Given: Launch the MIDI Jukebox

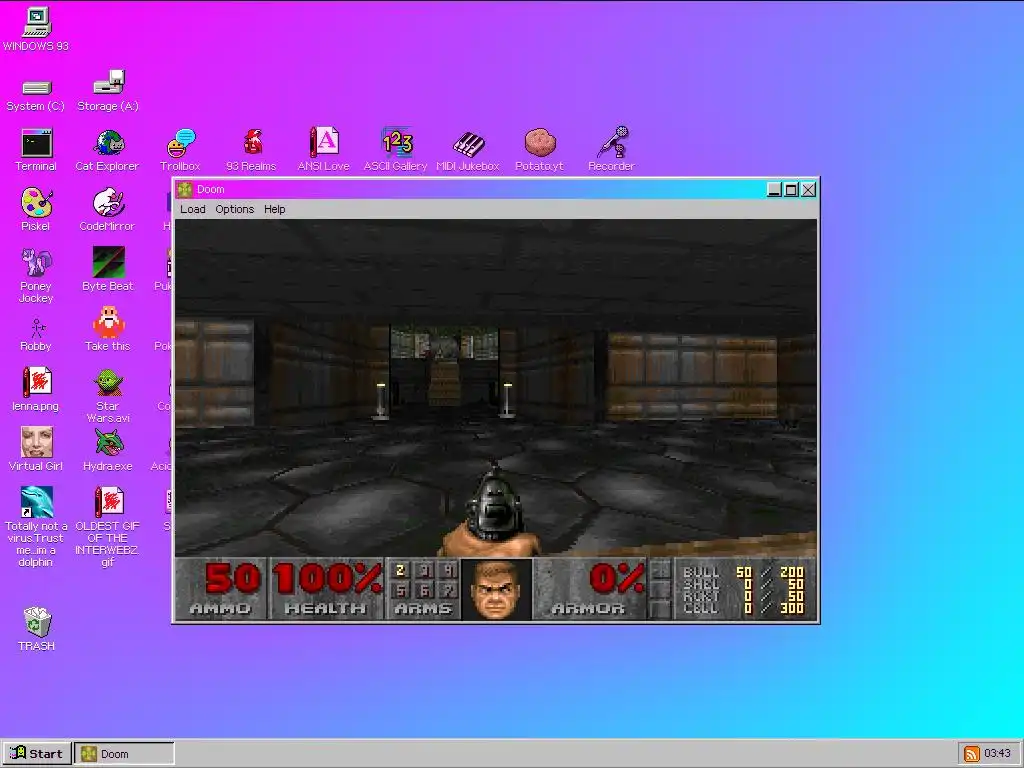Looking at the screenshot, I should [x=468, y=152].
